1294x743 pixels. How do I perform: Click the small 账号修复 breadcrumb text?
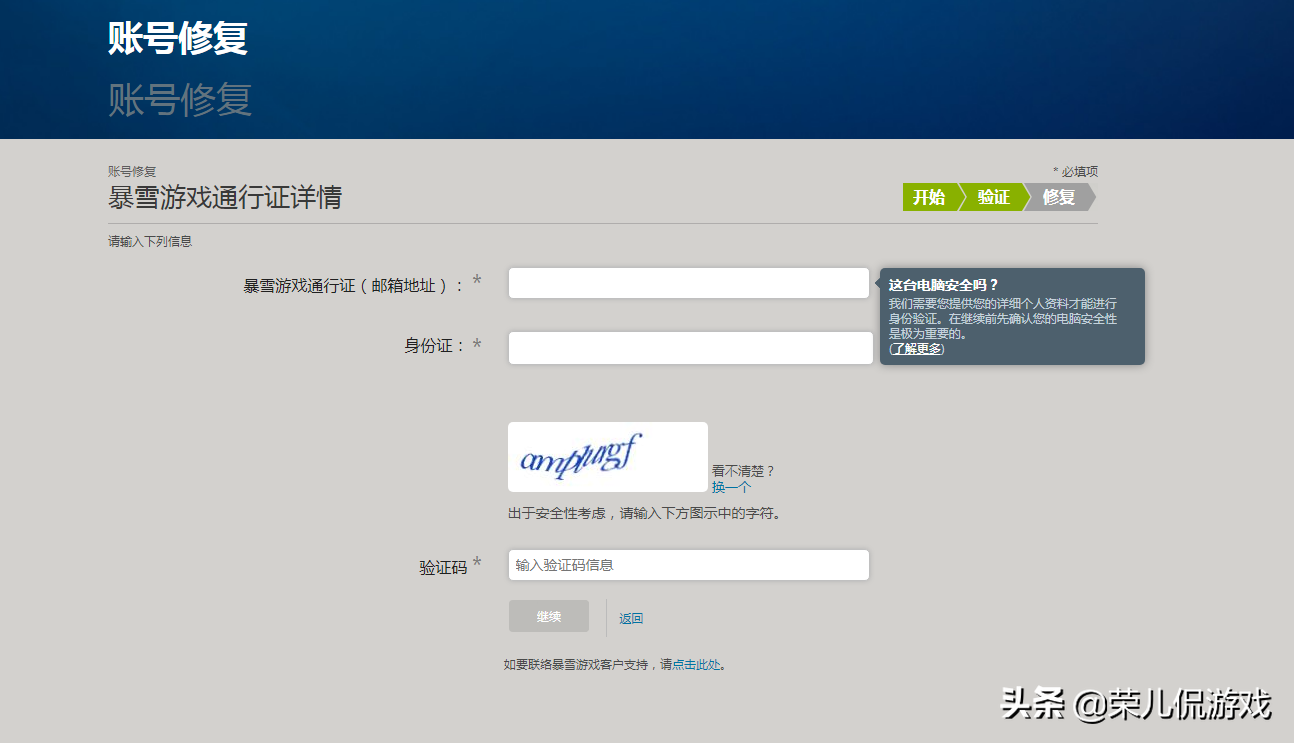point(132,172)
